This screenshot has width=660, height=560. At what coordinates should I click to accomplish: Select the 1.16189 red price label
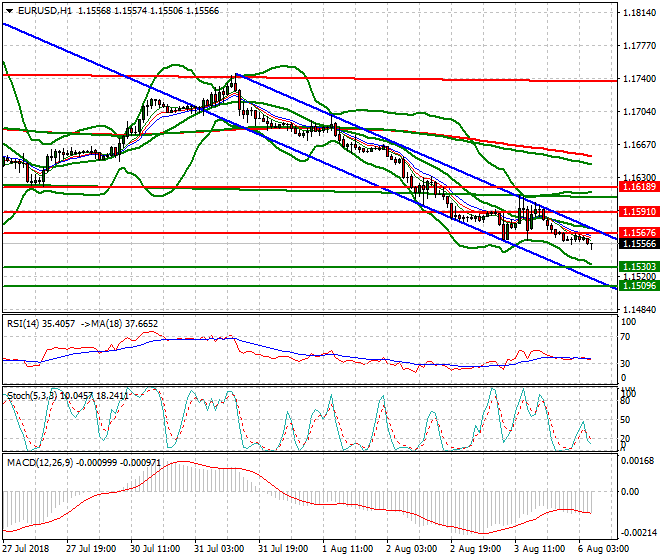[638, 187]
